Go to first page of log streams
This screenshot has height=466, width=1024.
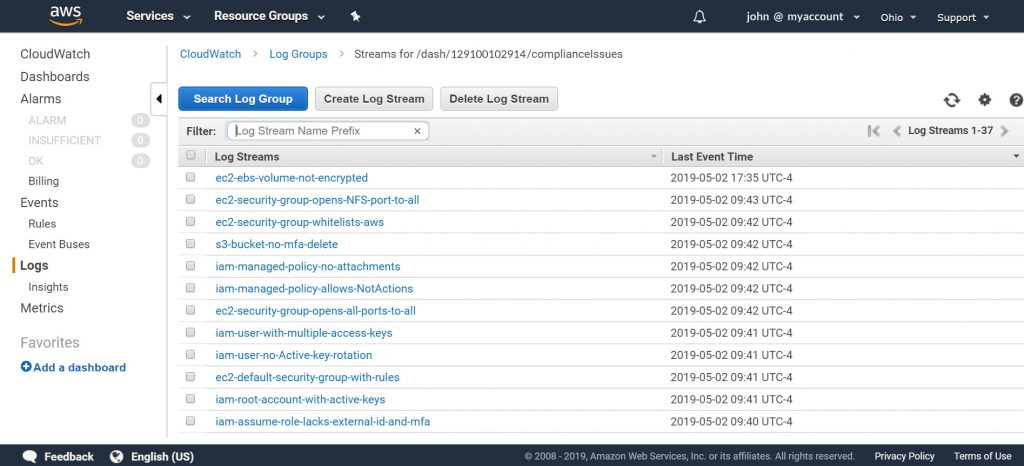pos(874,131)
